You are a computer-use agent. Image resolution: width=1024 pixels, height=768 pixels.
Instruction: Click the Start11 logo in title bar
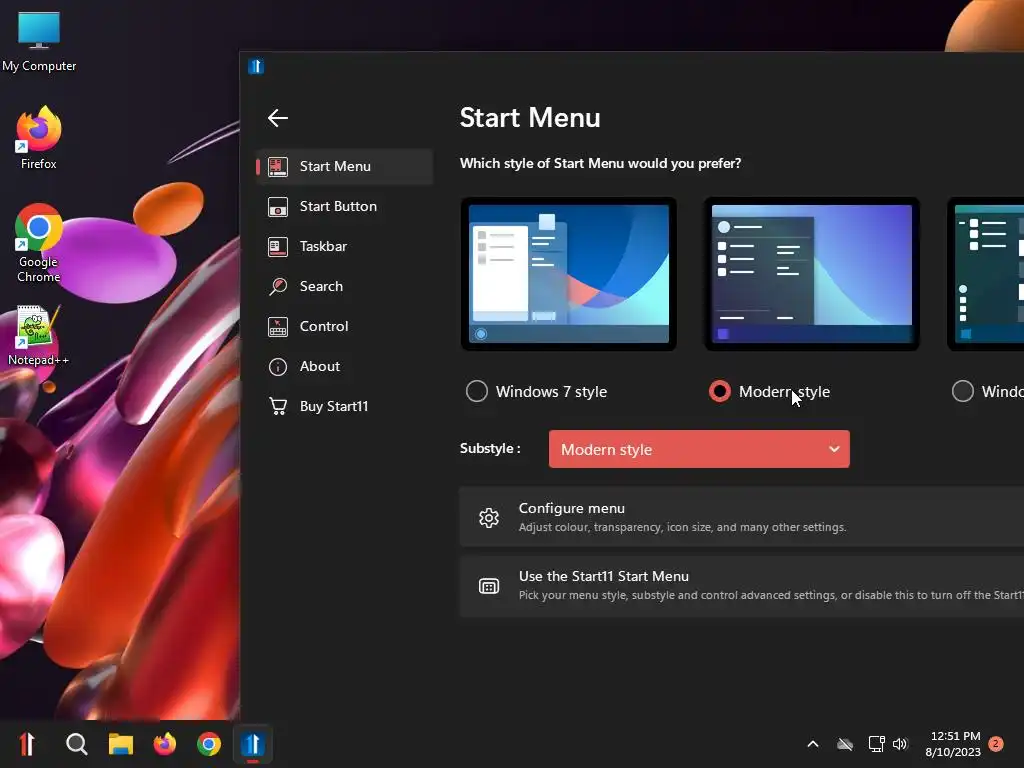[x=256, y=66]
